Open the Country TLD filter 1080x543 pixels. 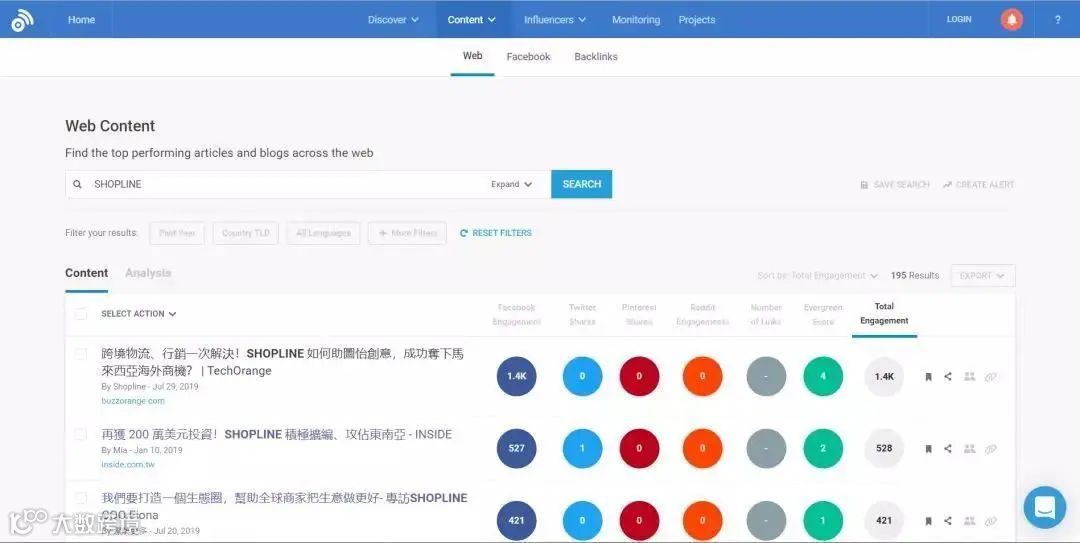click(246, 233)
